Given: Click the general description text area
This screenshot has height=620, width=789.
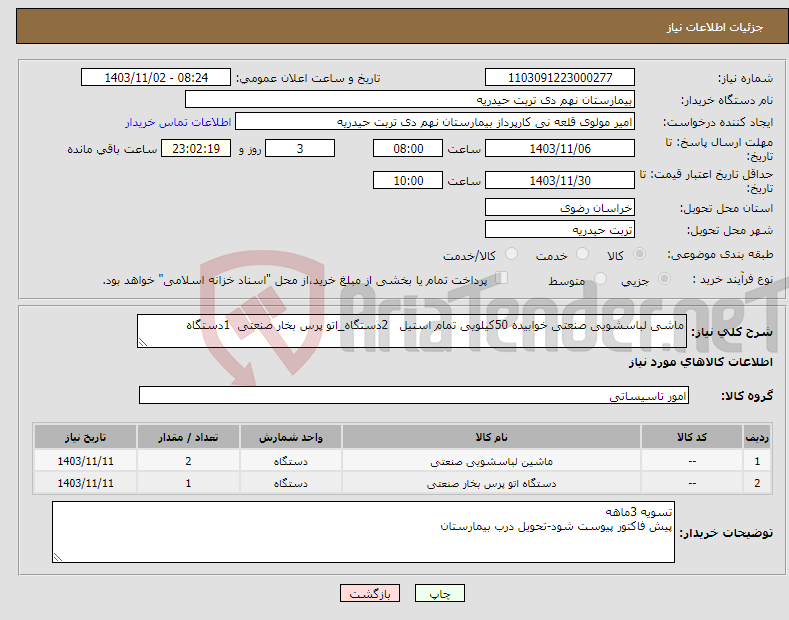Looking at the screenshot, I should click(x=412, y=331).
